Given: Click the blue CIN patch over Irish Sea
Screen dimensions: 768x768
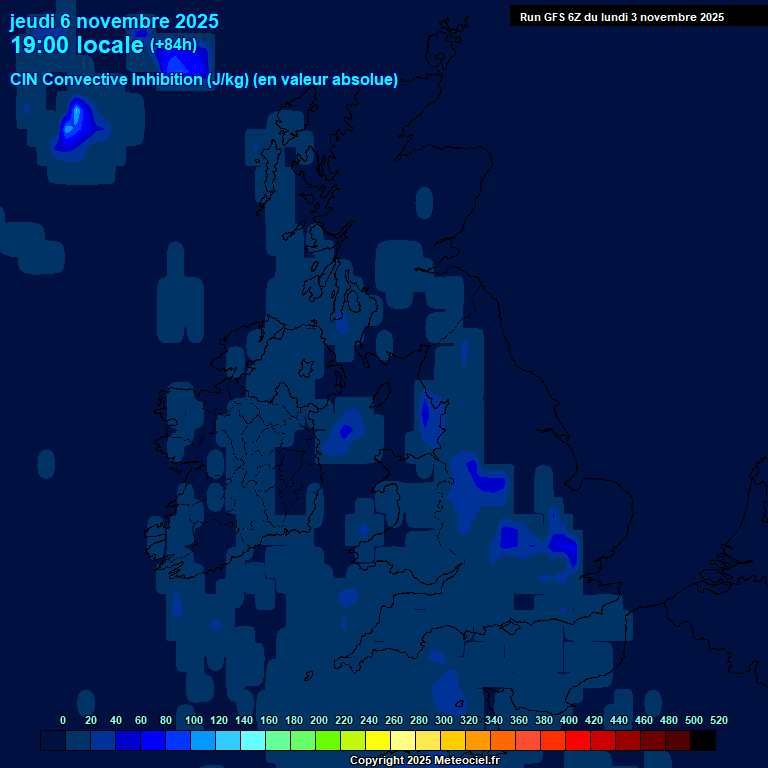Looking at the screenshot, I should (x=346, y=431).
